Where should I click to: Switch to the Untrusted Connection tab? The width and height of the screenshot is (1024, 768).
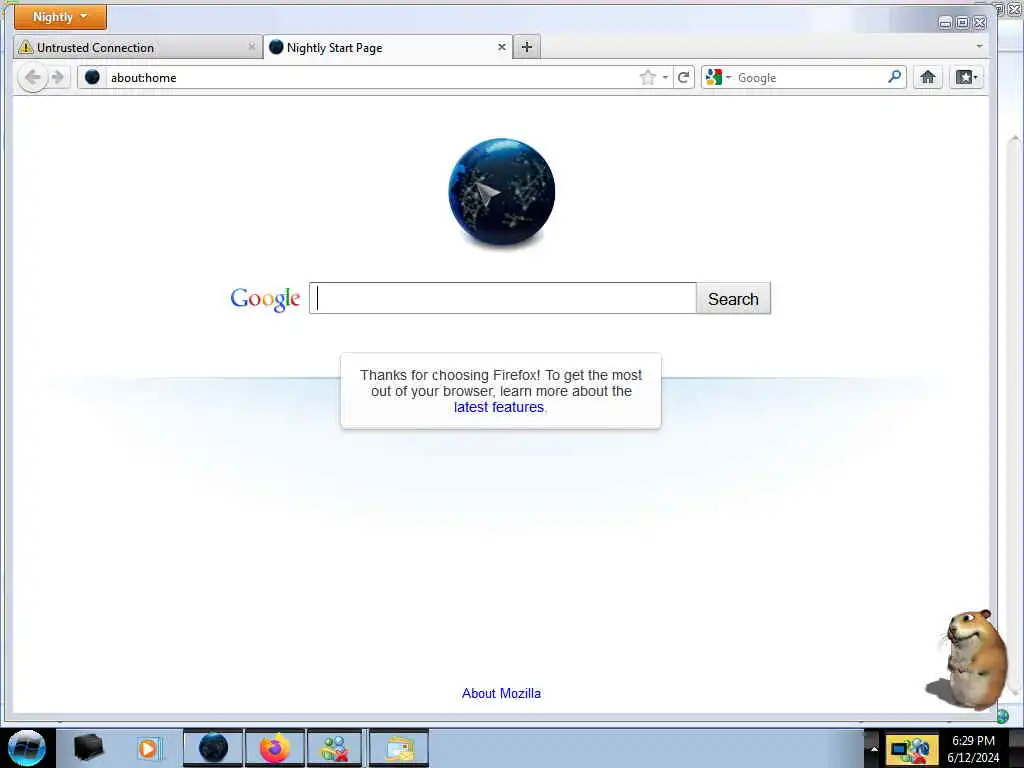pyautogui.click(x=138, y=47)
